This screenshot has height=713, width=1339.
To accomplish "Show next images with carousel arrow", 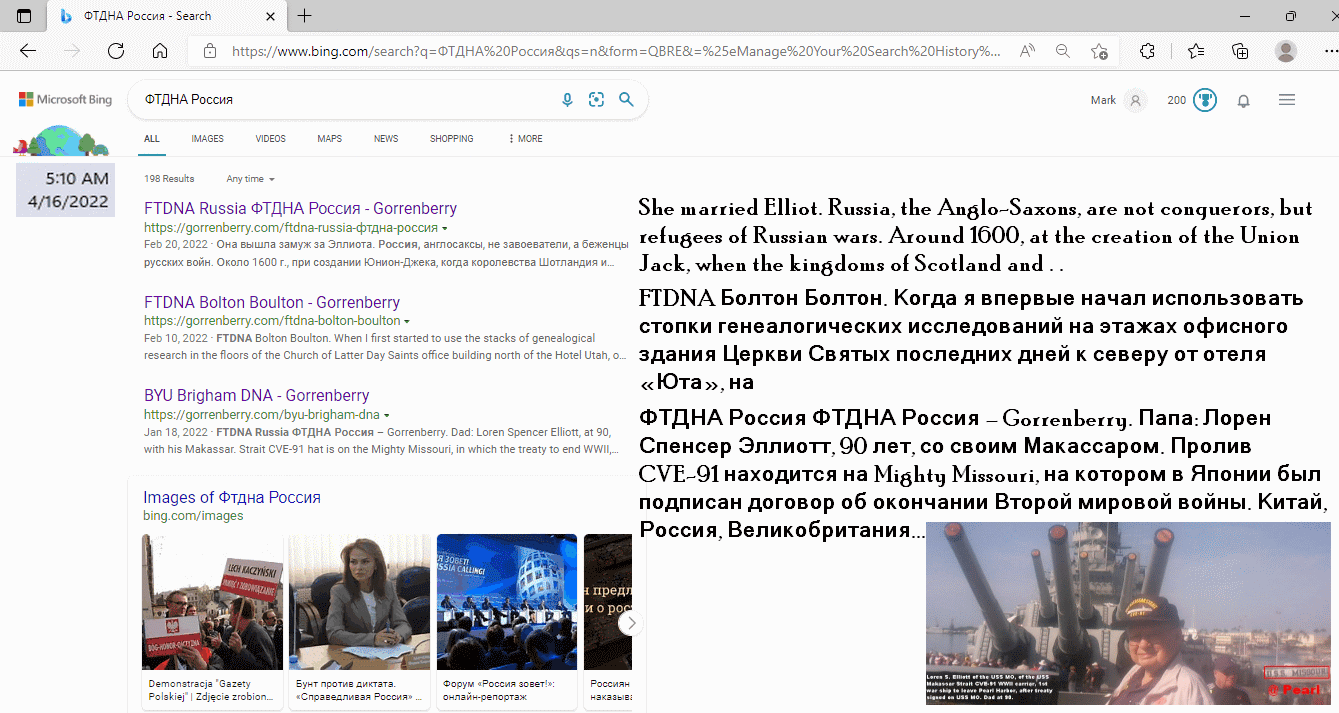I will 629,623.
